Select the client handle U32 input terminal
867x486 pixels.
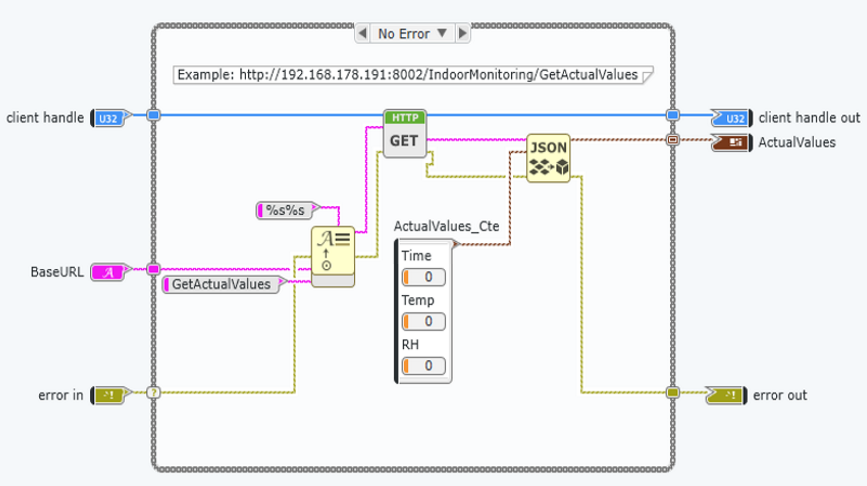pos(107,118)
